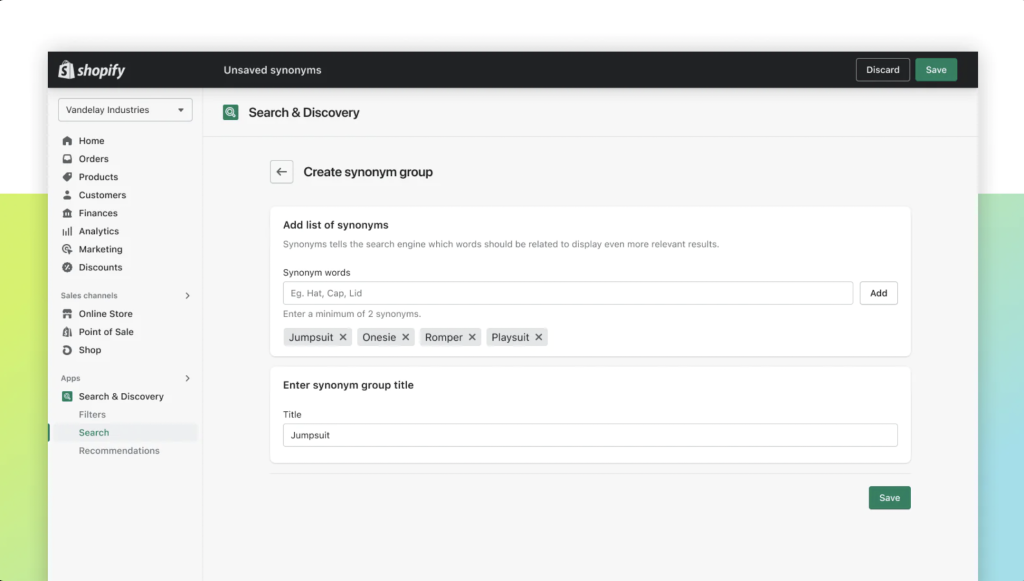This screenshot has height=581, width=1024.
Task: Open the Vandelay Industries store dropdown
Action: coord(125,110)
